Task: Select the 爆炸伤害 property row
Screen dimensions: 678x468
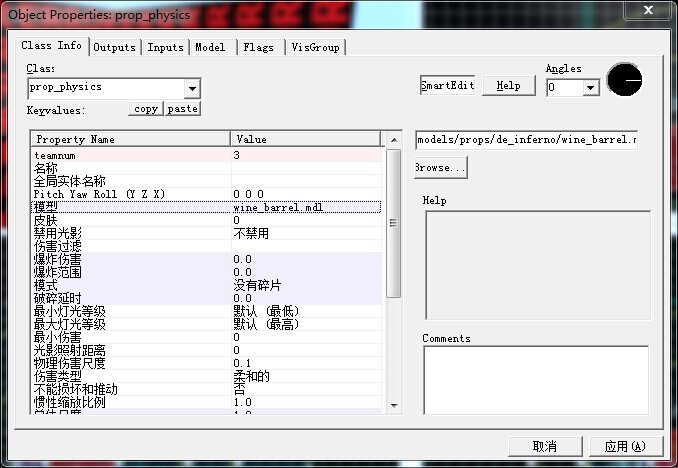Action: (x=208, y=259)
